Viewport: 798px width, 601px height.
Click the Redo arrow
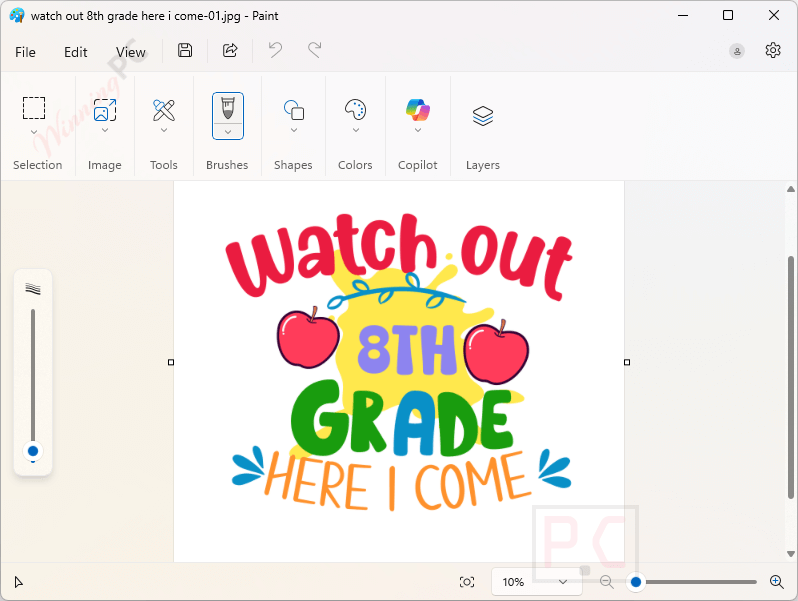315,50
